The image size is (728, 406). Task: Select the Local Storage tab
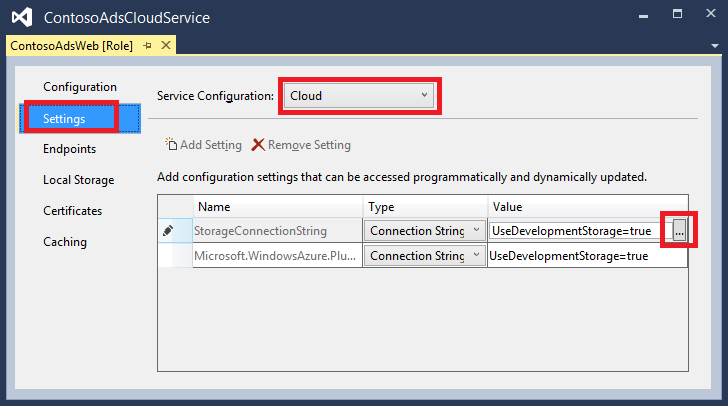tap(78, 180)
